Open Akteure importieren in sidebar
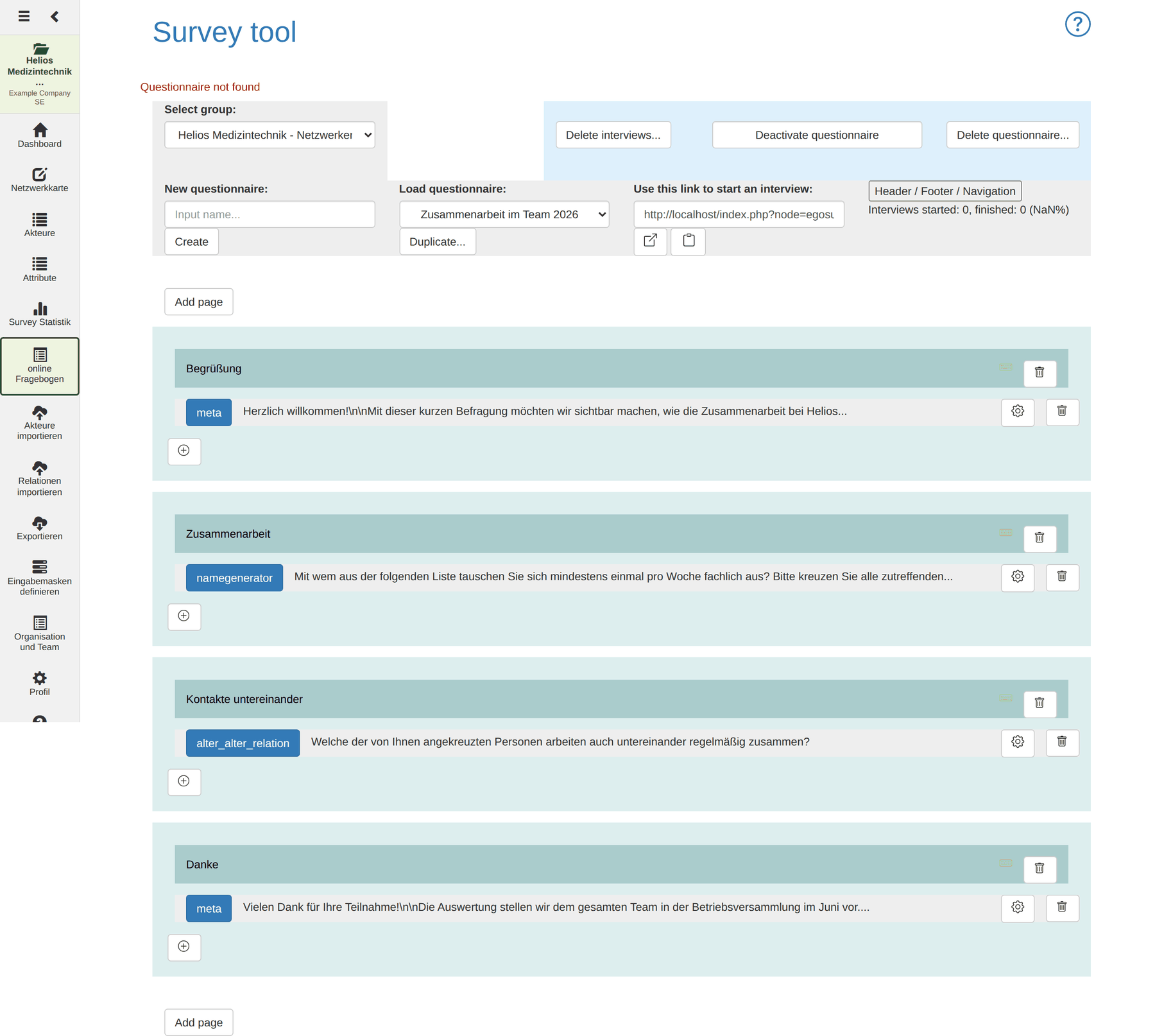1155x1036 pixels. pos(40,423)
